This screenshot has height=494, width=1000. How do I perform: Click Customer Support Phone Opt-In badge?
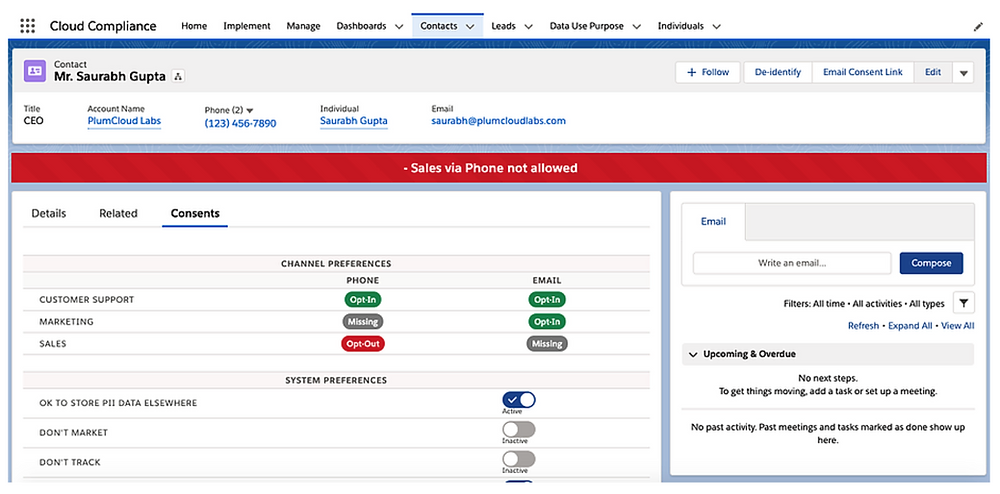(x=363, y=300)
